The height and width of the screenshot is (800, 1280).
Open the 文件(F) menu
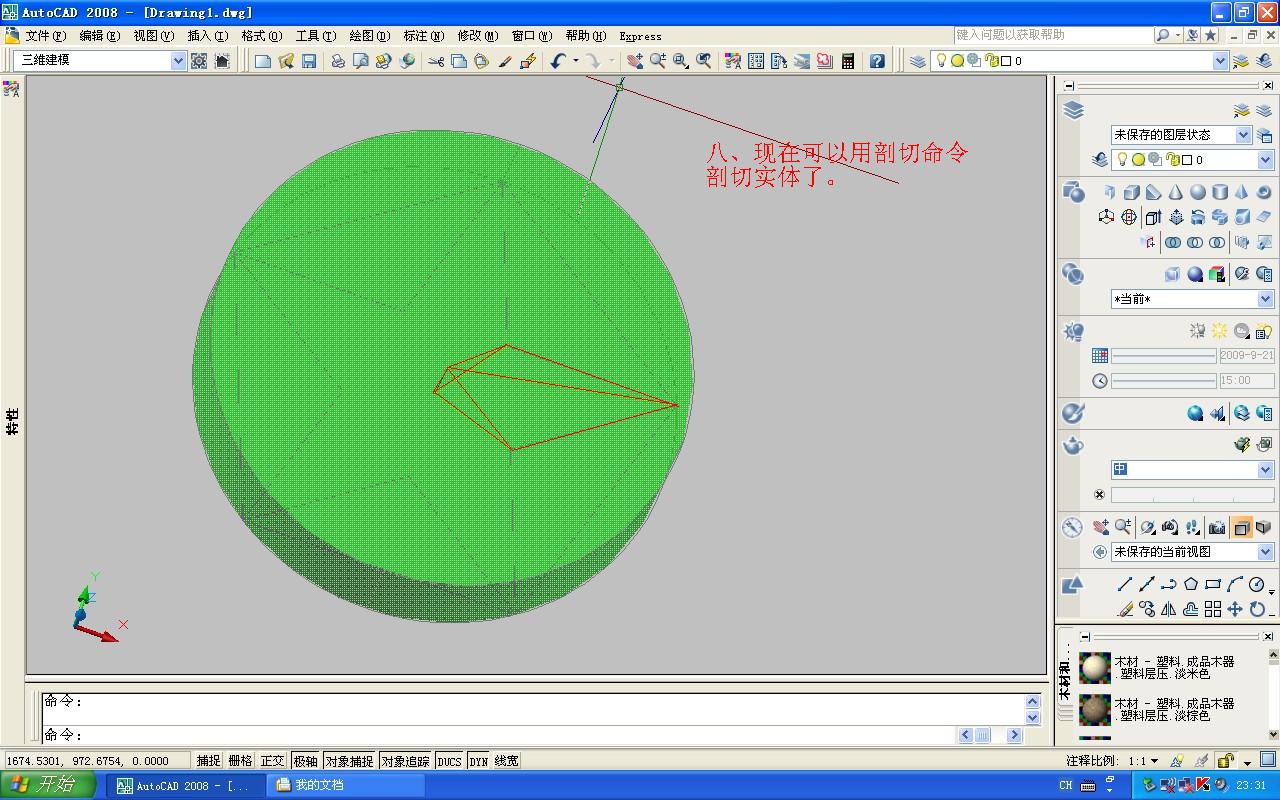[45, 36]
